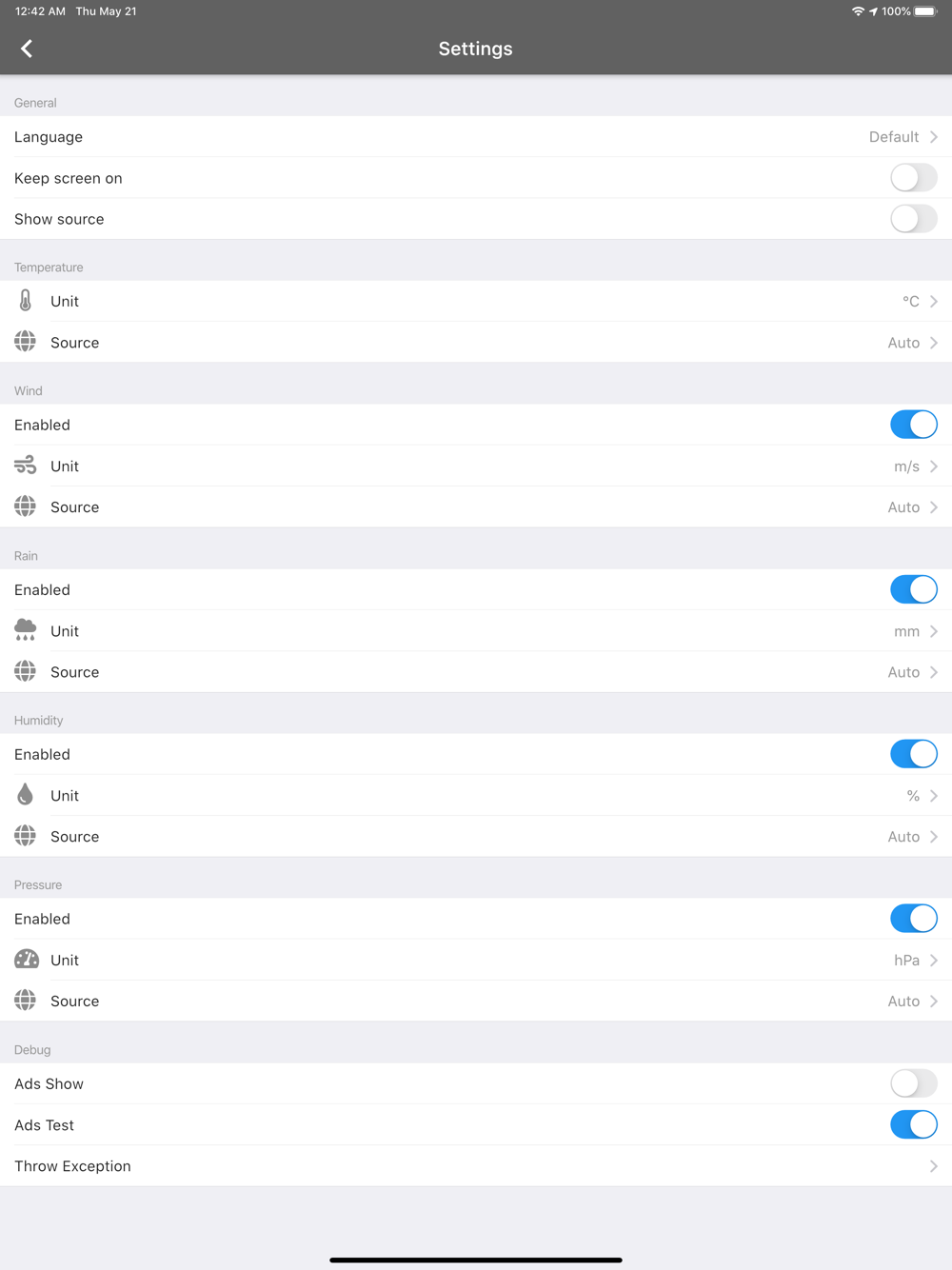Open the Rain Source row
Image resolution: width=952 pixels, height=1270 pixels.
pyautogui.click(x=476, y=672)
